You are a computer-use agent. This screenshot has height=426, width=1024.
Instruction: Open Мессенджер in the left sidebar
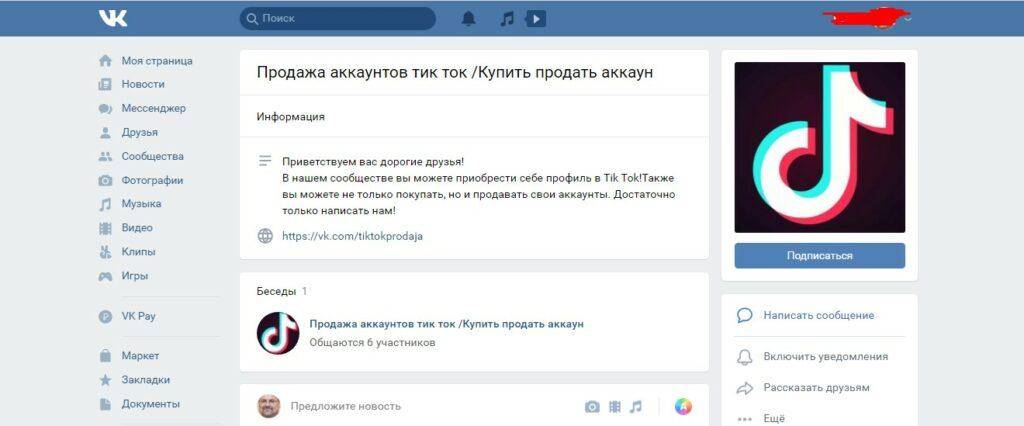click(153, 108)
